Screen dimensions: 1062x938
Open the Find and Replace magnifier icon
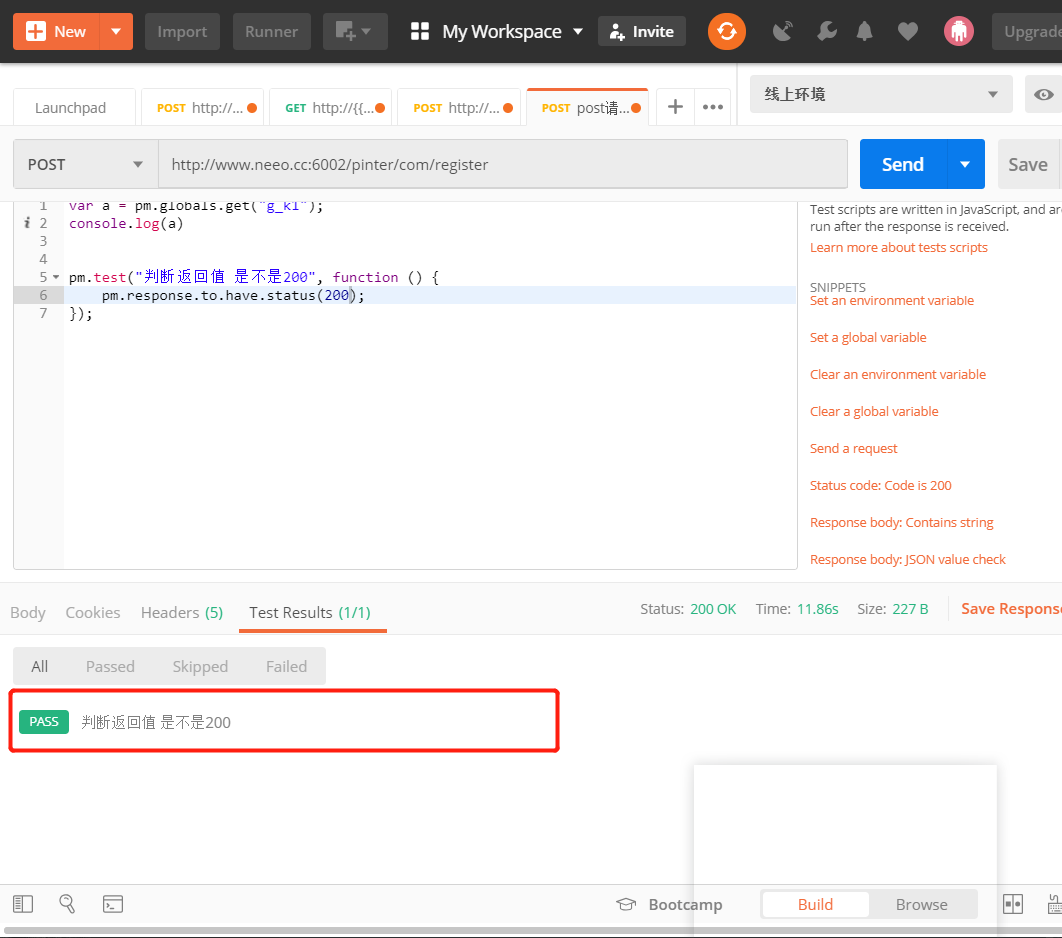pos(67,903)
